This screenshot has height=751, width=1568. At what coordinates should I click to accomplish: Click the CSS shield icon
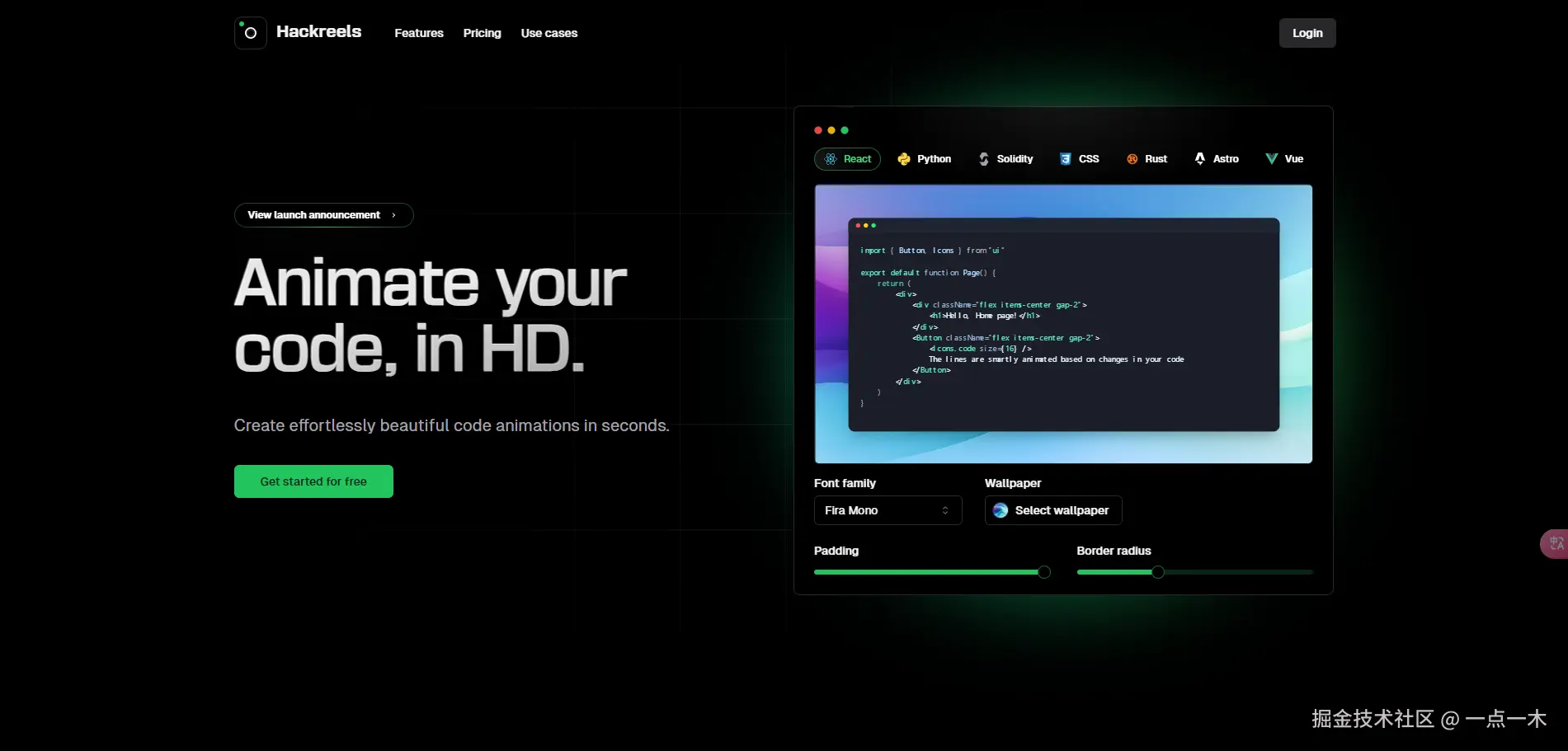click(x=1066, y=159)
